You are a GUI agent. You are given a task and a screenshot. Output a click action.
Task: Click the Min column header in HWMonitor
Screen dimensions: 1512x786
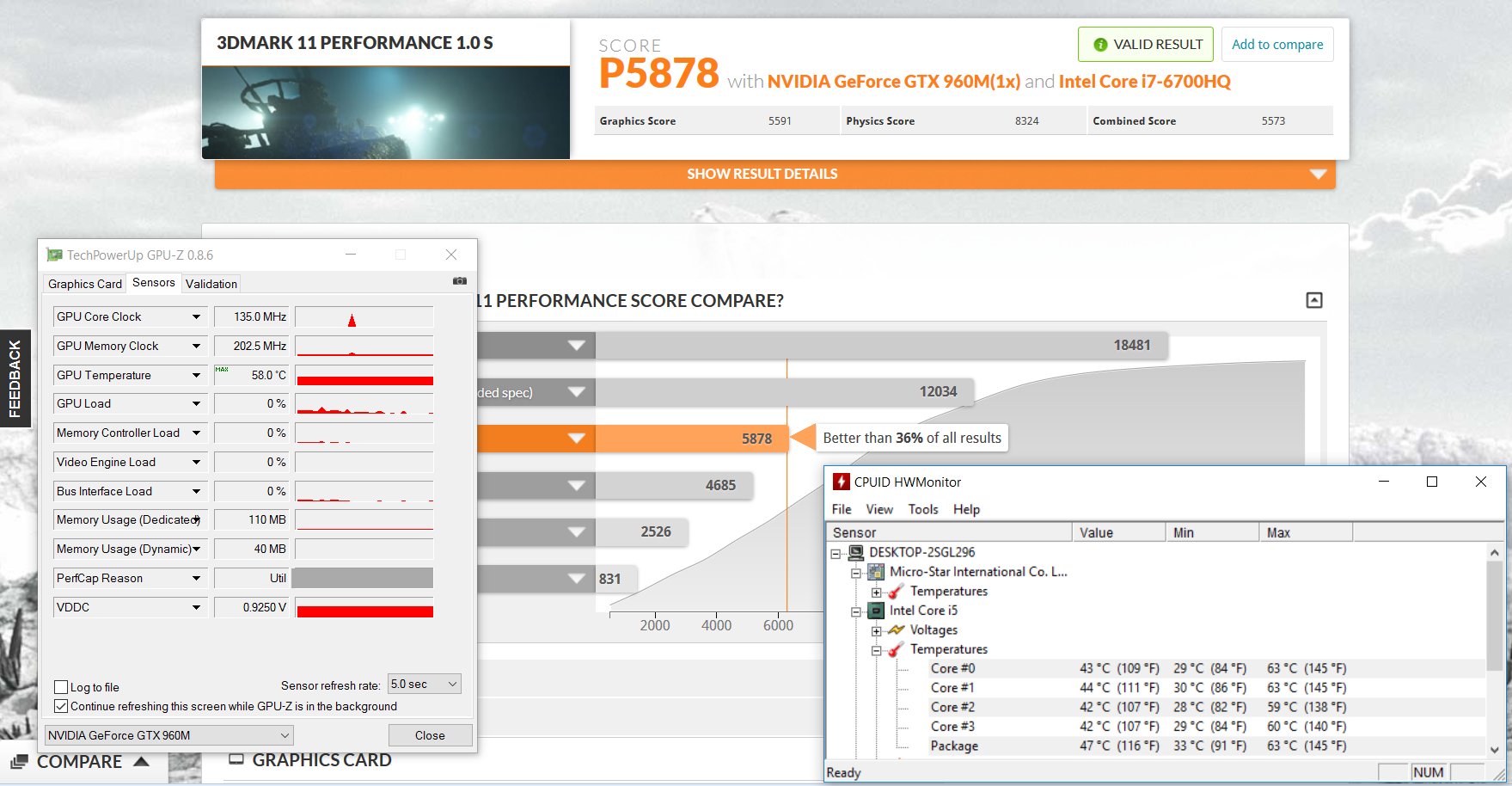tap(1213, 532)
